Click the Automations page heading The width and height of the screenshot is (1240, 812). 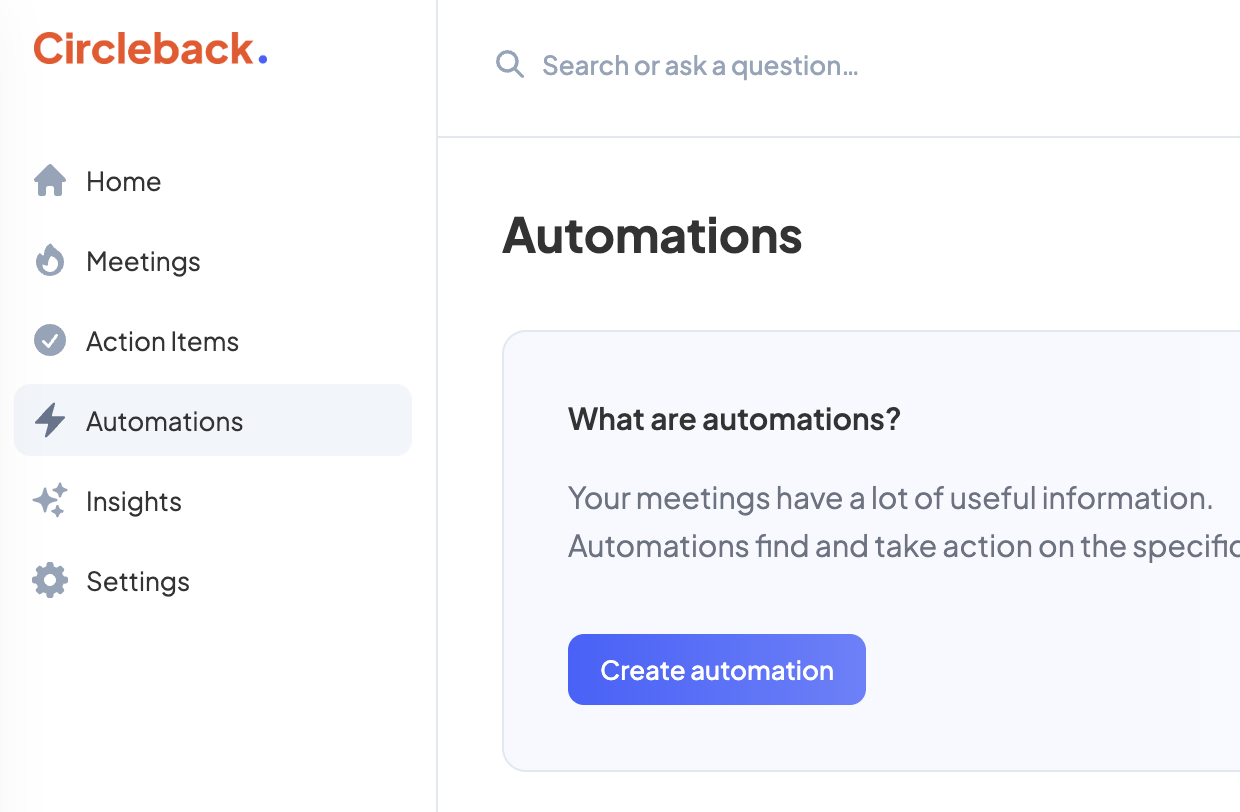(652, 235)
